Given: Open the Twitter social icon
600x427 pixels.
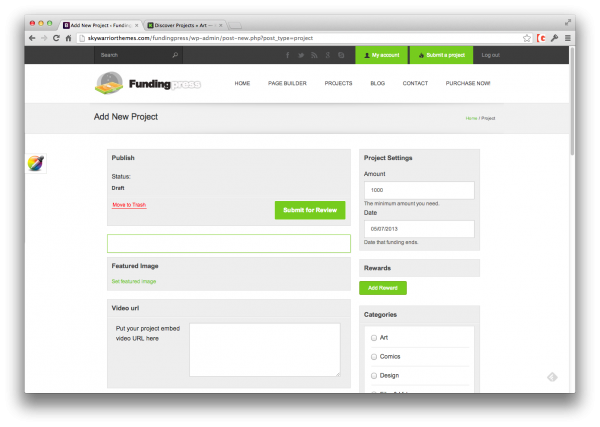Looking at the screenshot, I should pos(301,55).
